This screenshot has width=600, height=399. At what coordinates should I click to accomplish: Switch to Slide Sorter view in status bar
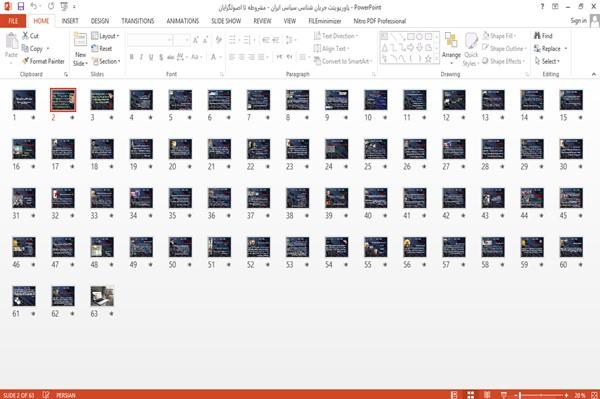coord(470,395)
